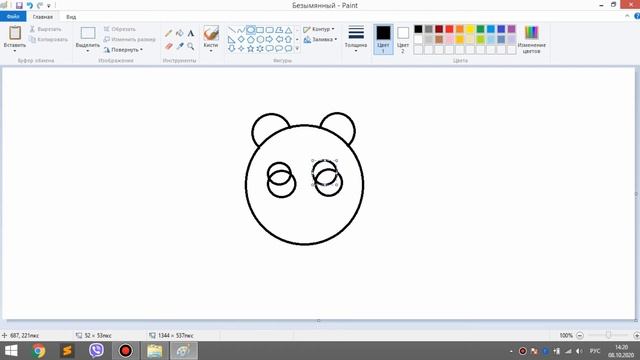The width and height of the screenshot is (640, 360).
Task: Activate Цвет 2 background color box
Action: click(x=403, y=39)
